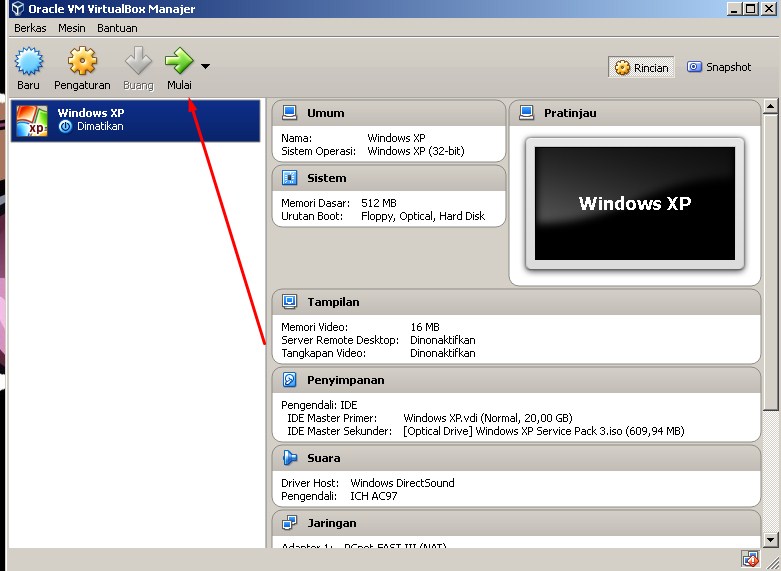Click 'Windows DirectSound' driver value
Screen dimensions: 781x571
pyautogui.click(x=402, y=483)
